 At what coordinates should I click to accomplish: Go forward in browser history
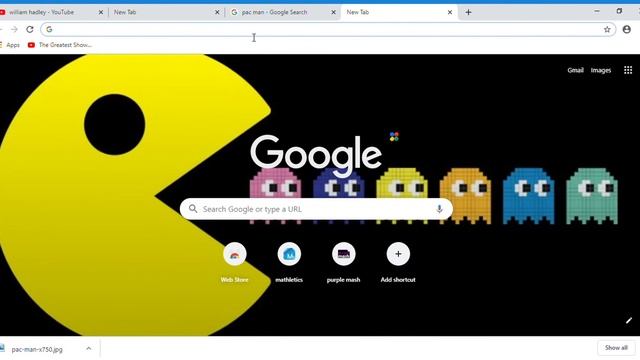[14, 29]
